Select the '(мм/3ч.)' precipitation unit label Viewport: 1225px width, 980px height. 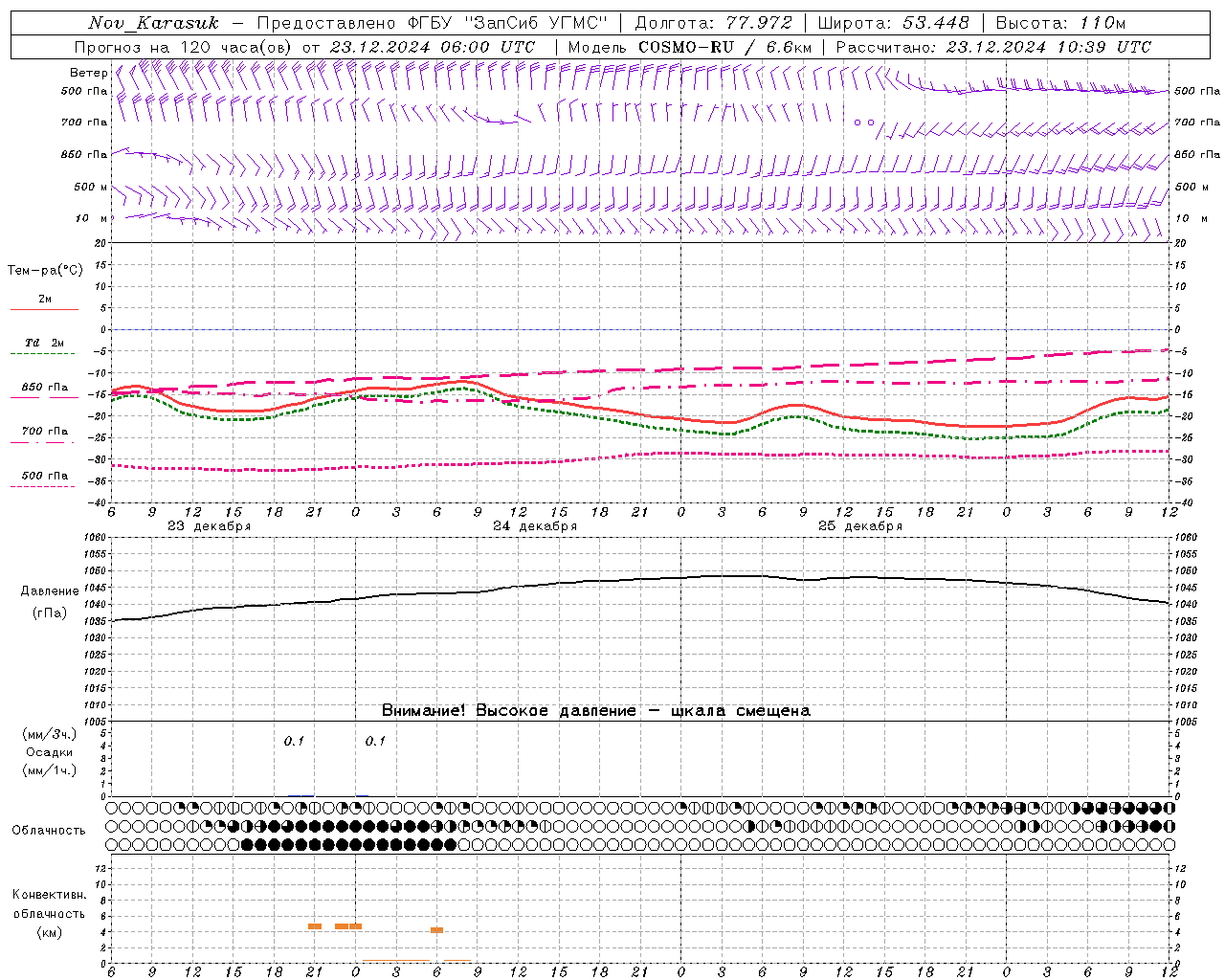coord(49,734)
